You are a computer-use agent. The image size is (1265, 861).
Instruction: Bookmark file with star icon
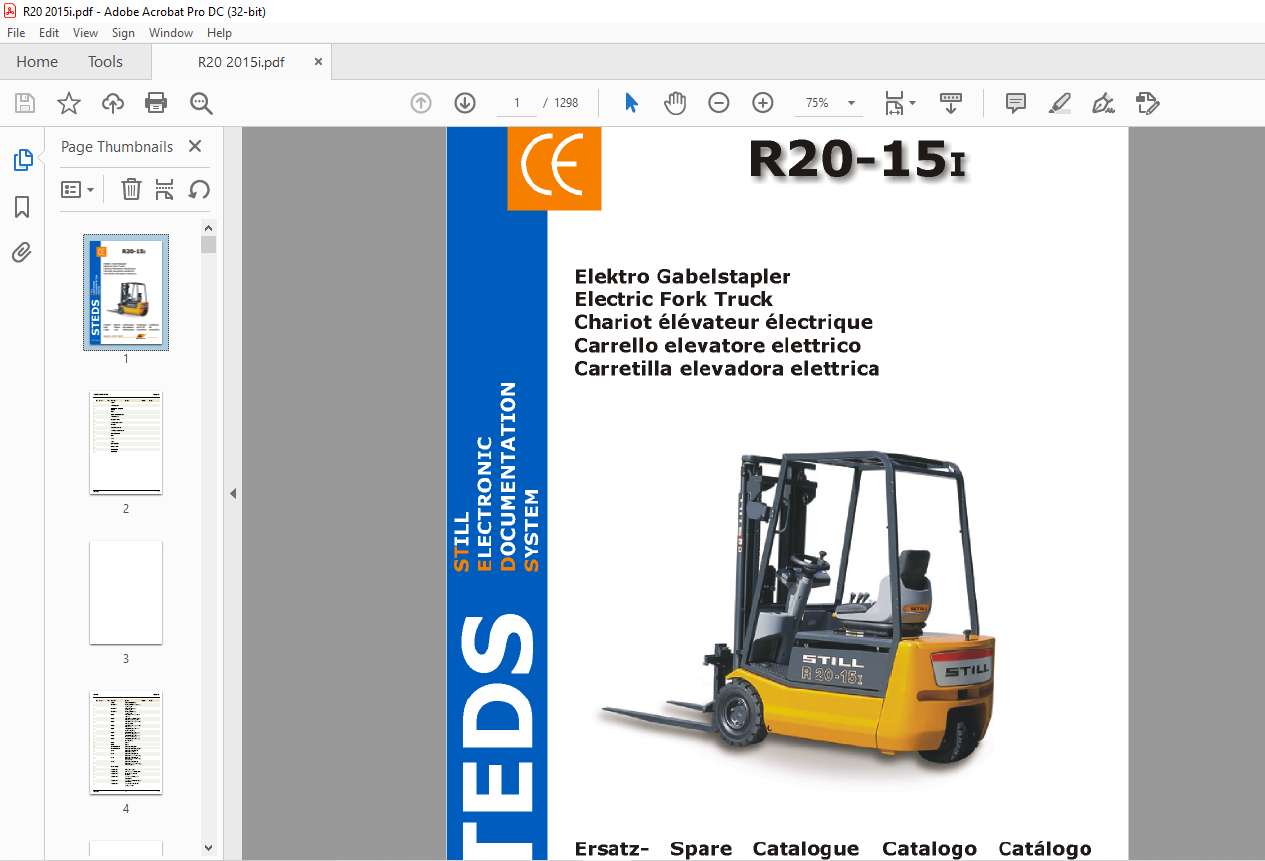click(x=69, y=103)
